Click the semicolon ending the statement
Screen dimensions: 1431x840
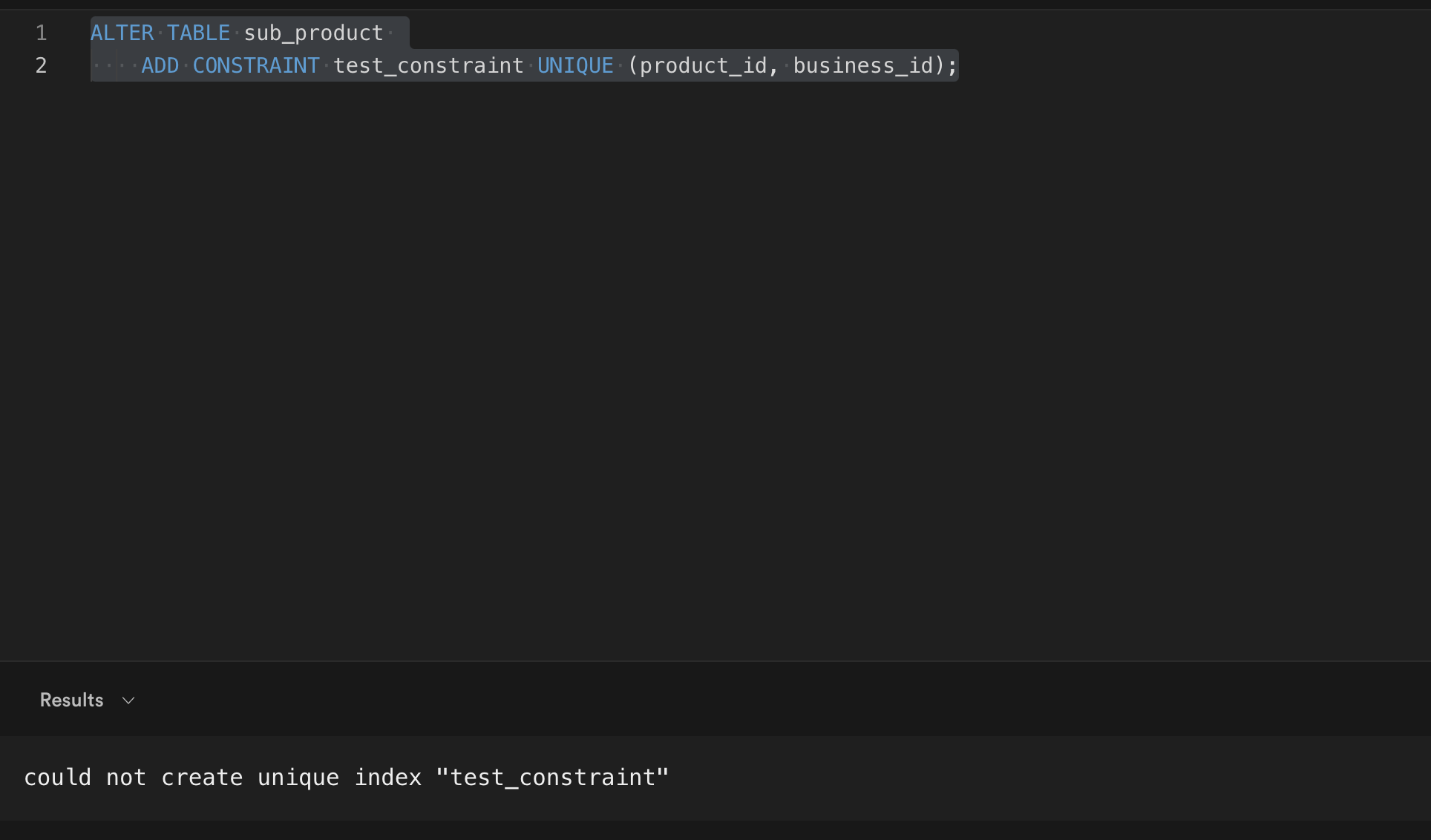[953, 65]
